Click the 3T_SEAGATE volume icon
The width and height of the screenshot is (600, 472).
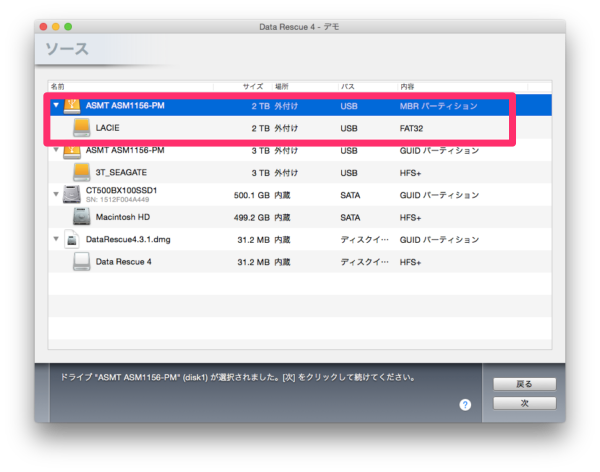[x=82, y=172]
